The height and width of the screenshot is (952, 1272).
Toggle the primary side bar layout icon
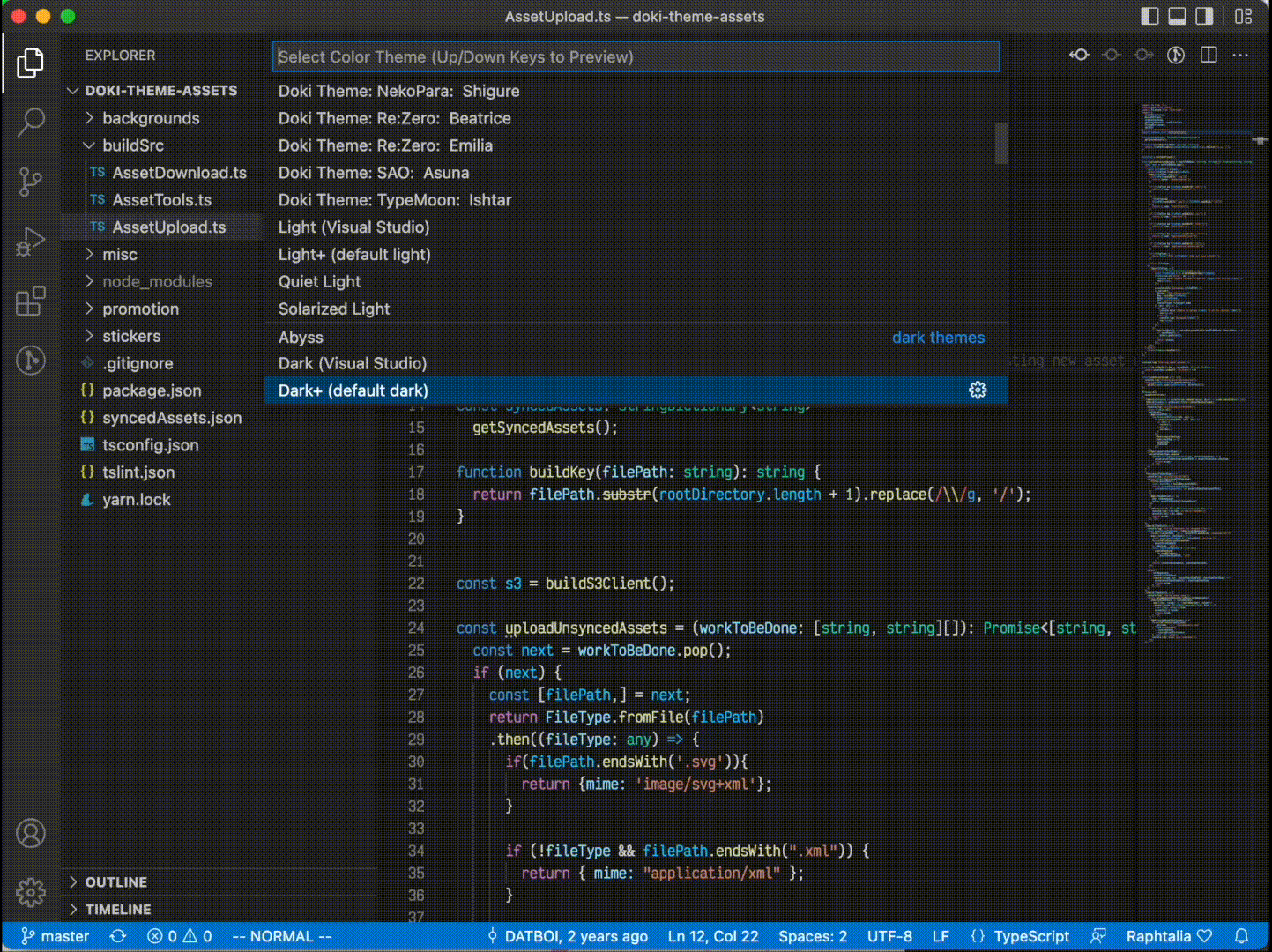[1149, 16]
